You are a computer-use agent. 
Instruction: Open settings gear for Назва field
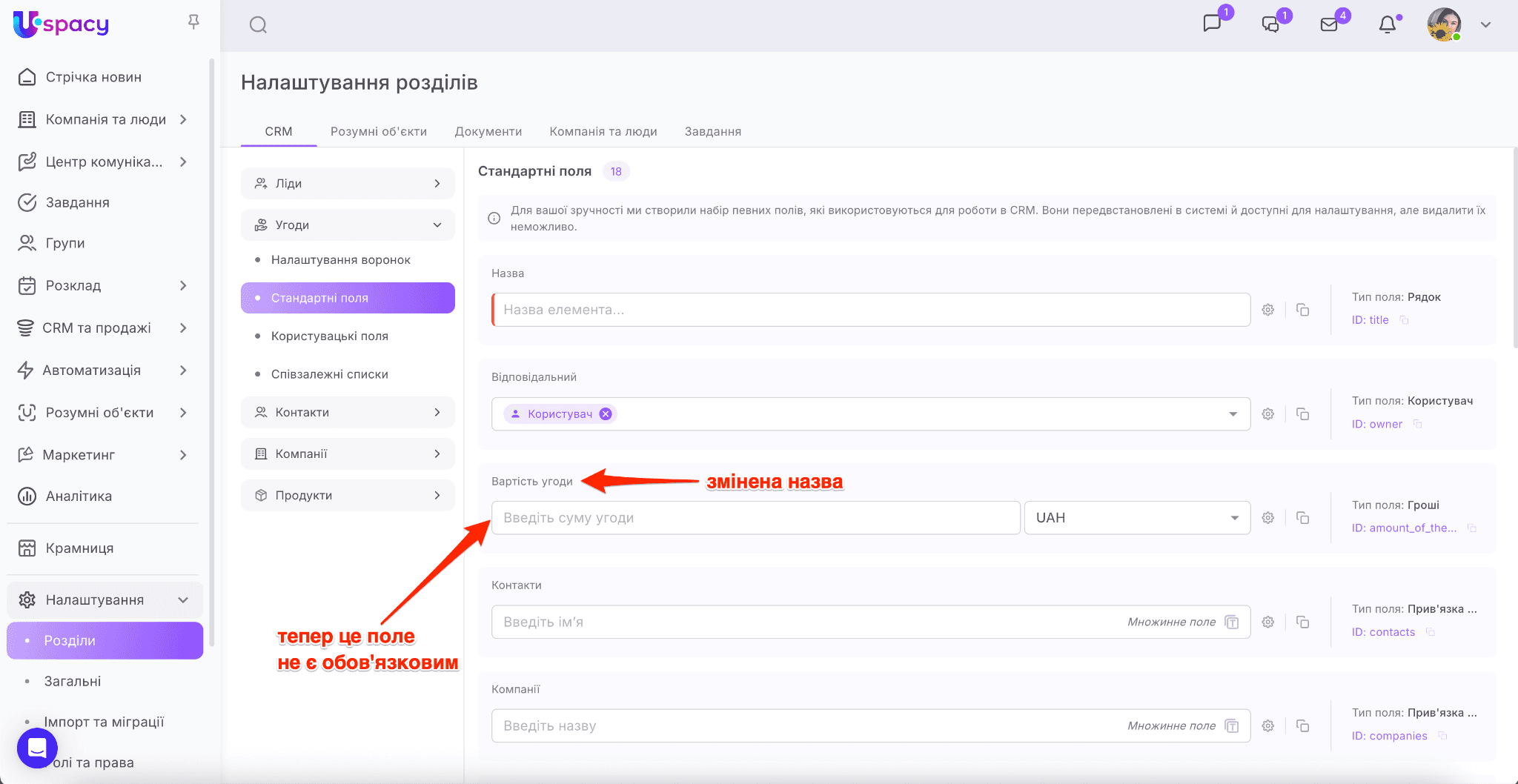(1268, 310)
